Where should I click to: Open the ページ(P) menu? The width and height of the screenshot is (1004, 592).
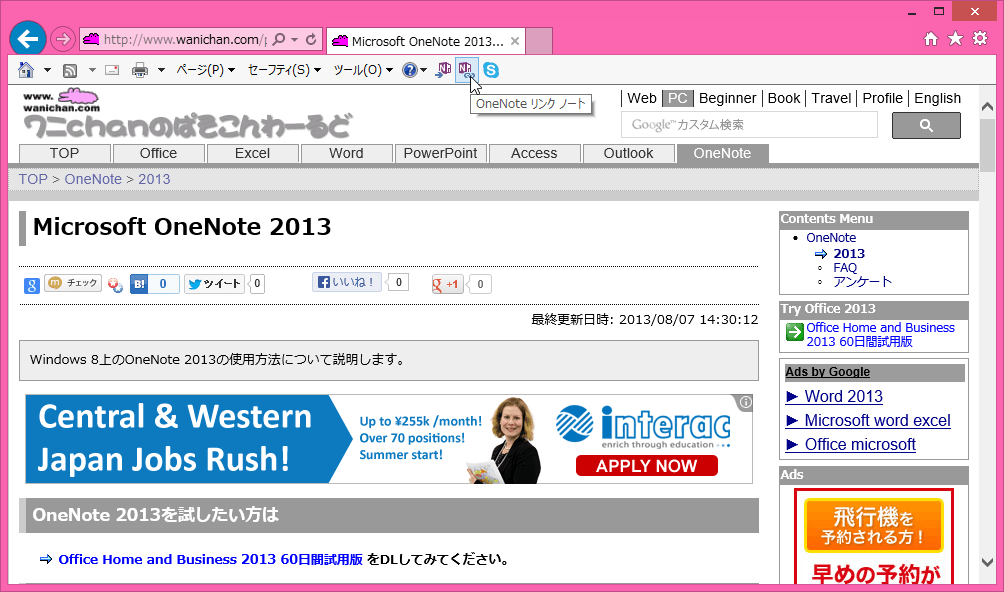pos(205,70)
